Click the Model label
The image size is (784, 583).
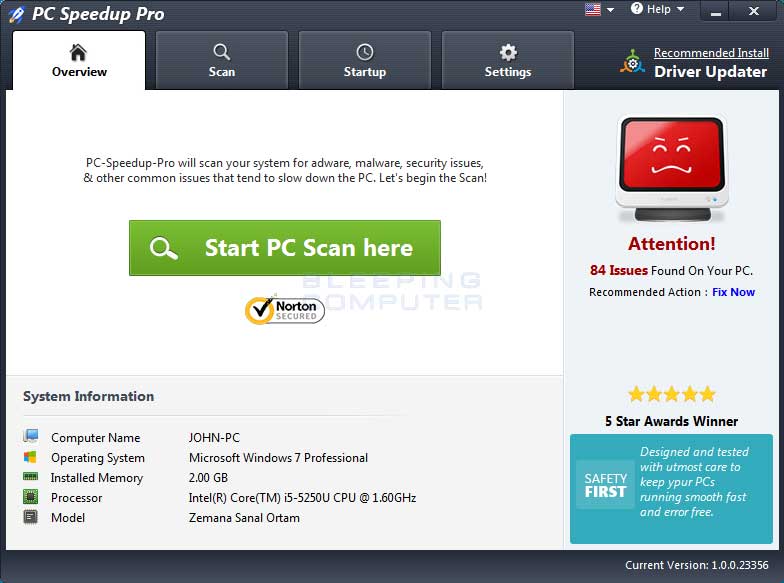68,518
